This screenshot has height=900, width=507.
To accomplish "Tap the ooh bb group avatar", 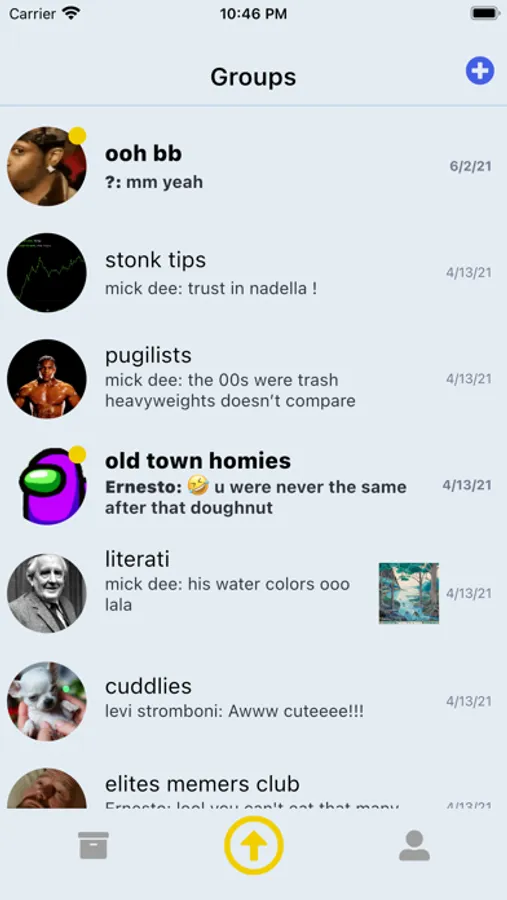I will [x=47, y=166].
